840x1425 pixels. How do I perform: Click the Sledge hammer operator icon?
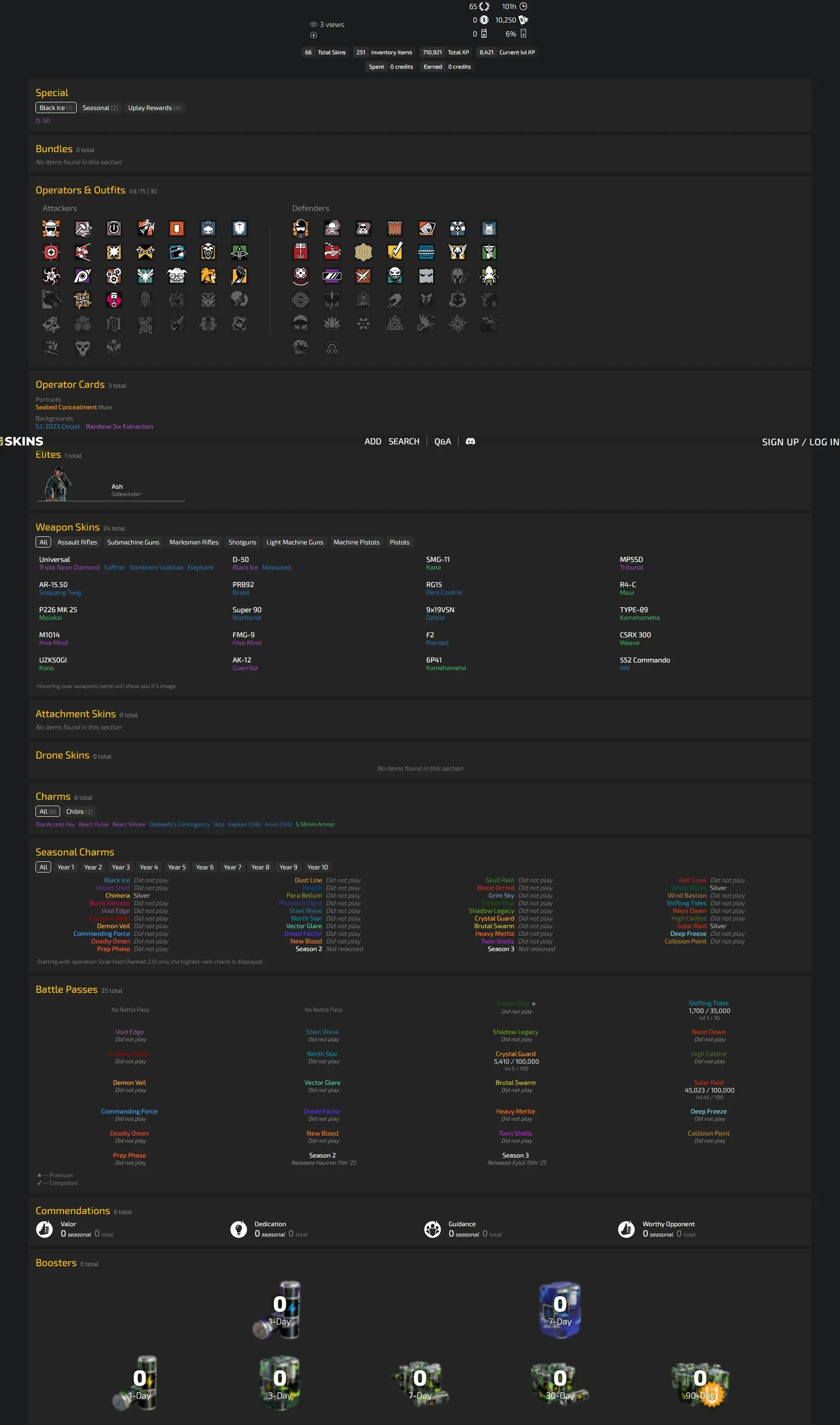point(83,228)
